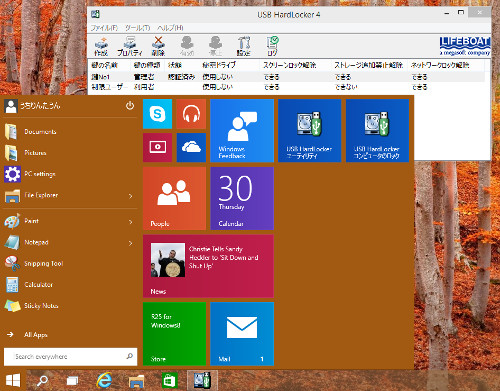500x391 pixels.
Task: Open the 設定 (Settings) tools icon in HardLocker
Action: (x=244, y=46)
